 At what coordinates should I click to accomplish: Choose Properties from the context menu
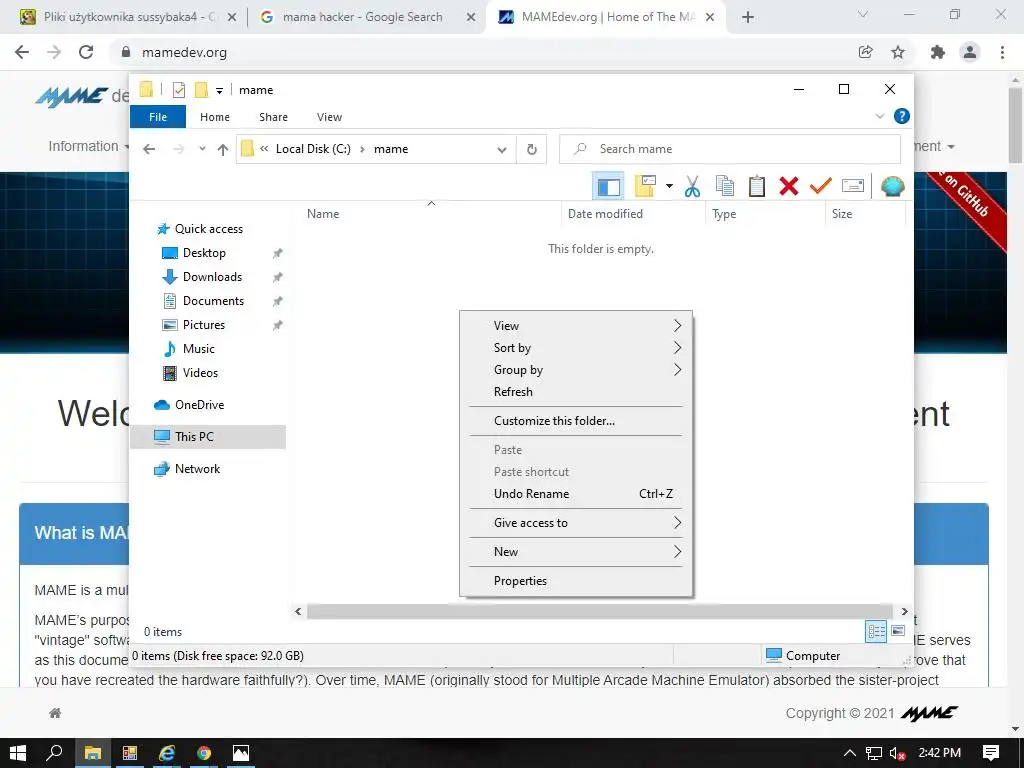coord(576,581)
